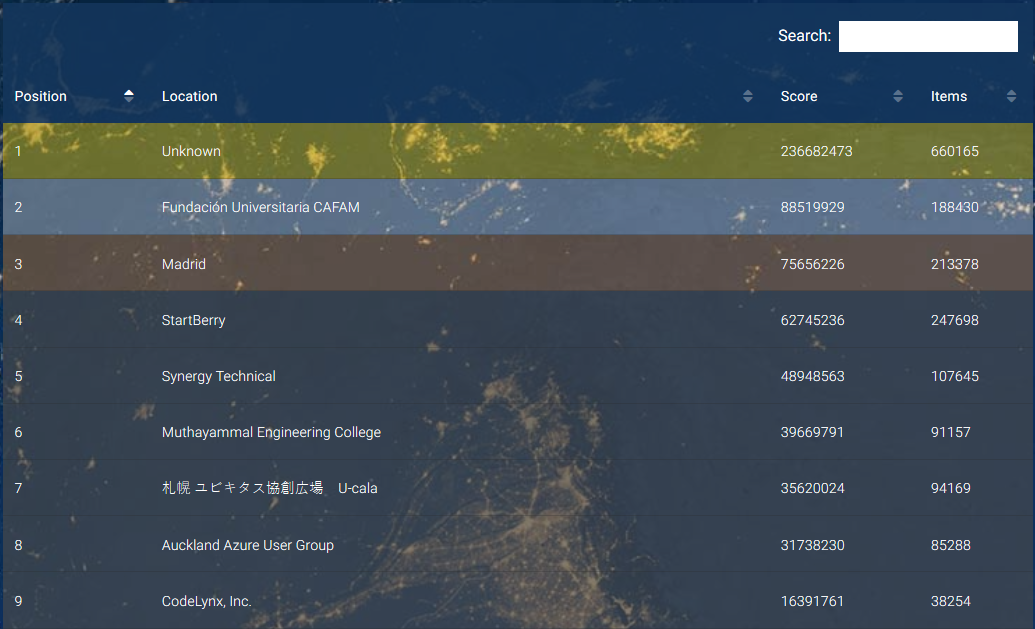Select Auckland Azure User Group location
This screenshot has width=1035, height=629.
pyautogui.click(x=248, y=545)
